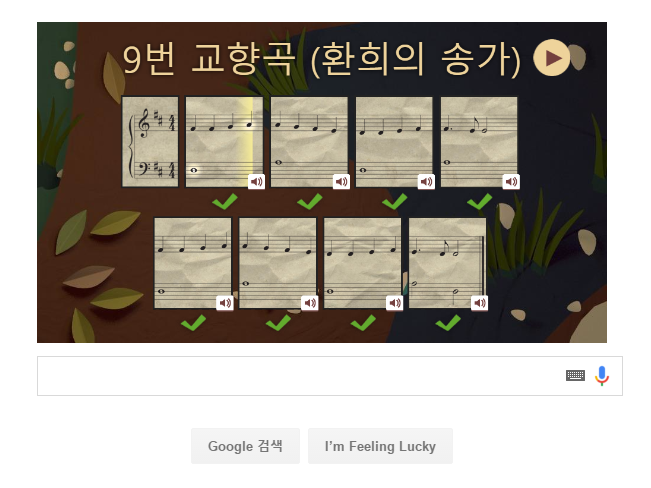Play sound for second bottom-row measure card
The height and width of the screenshot is (488, 651).
coord(310,303)
